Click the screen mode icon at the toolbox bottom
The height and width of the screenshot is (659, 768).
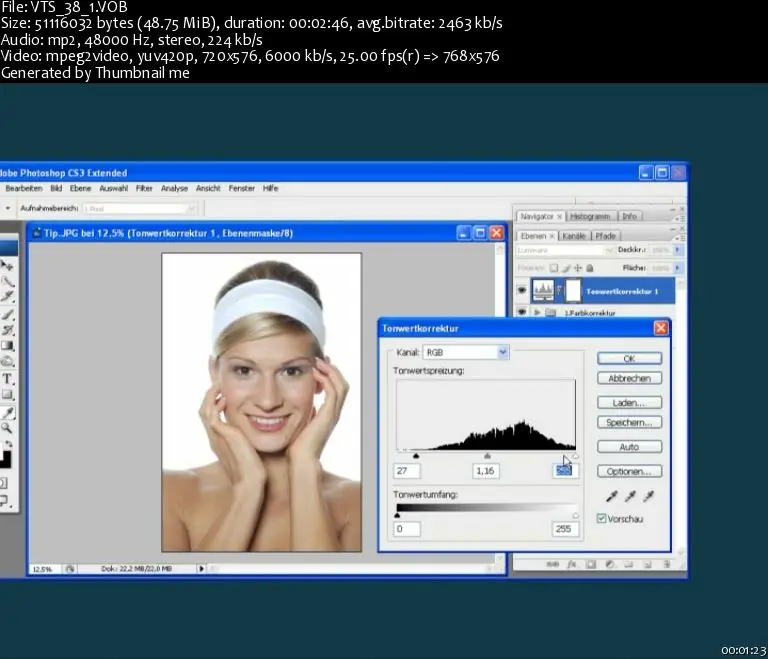[5, 501]
